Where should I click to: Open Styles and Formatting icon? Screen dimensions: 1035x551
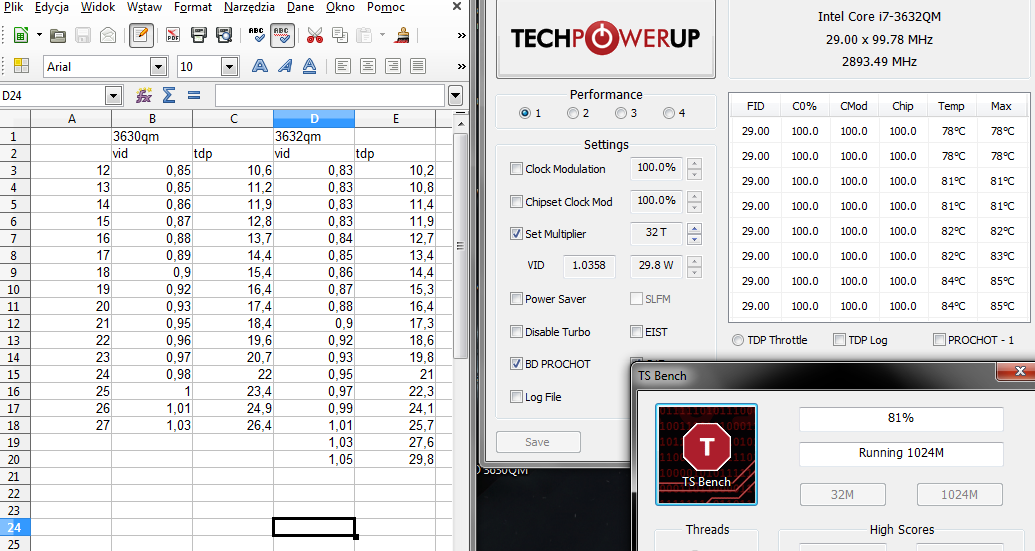(21, 66)
